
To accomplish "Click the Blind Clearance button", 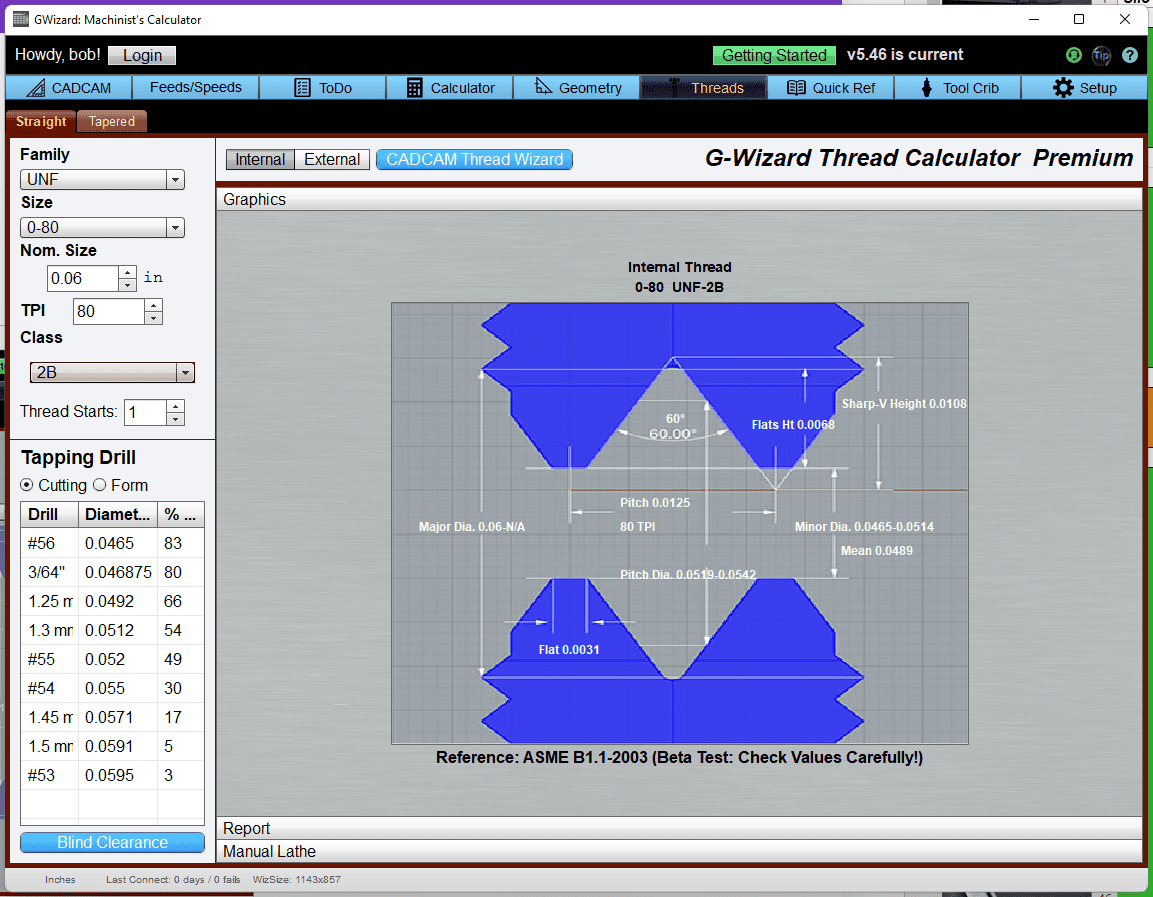I will 112,842.
